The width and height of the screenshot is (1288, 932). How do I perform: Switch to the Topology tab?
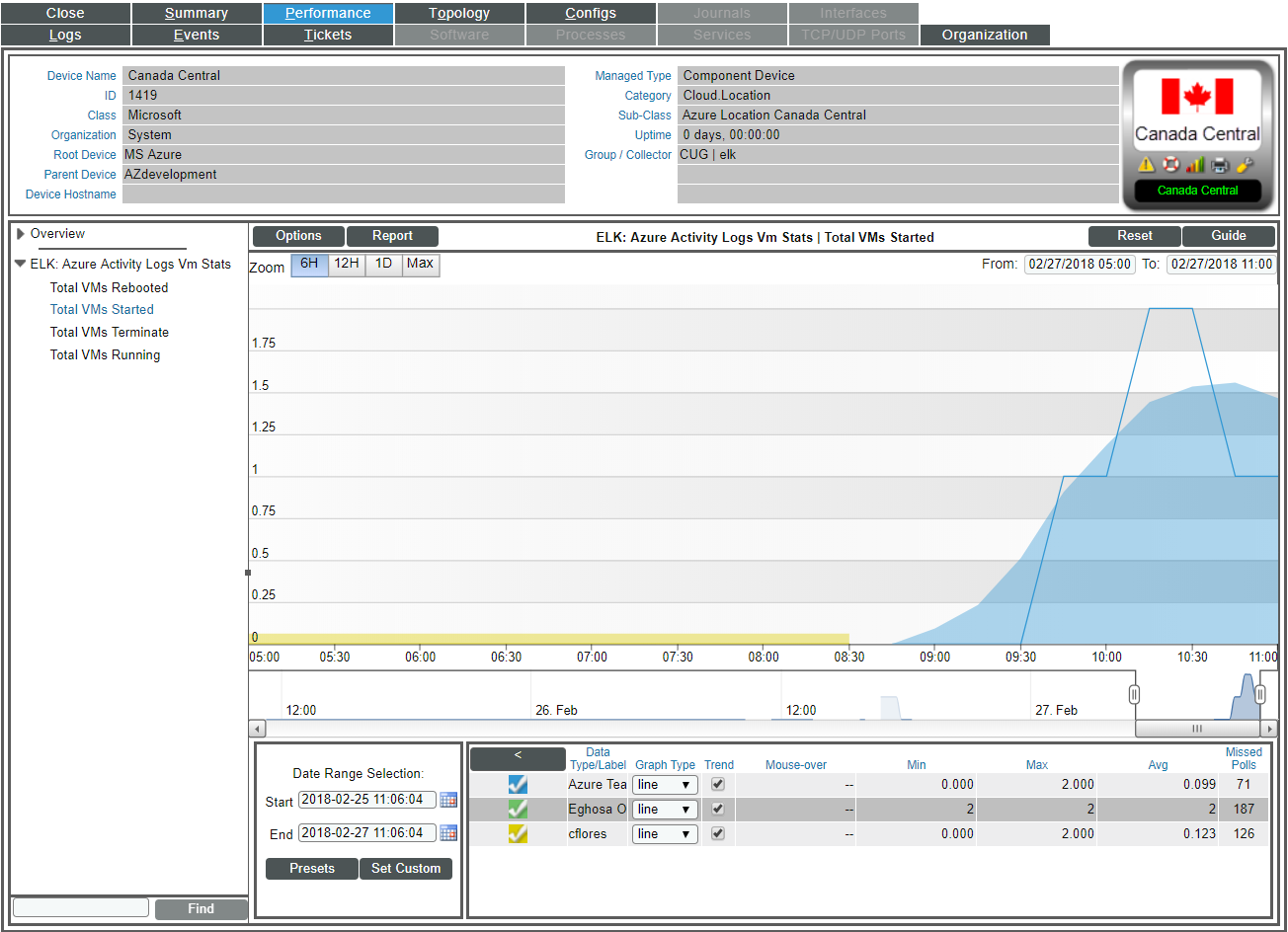[x=458, y=13]
